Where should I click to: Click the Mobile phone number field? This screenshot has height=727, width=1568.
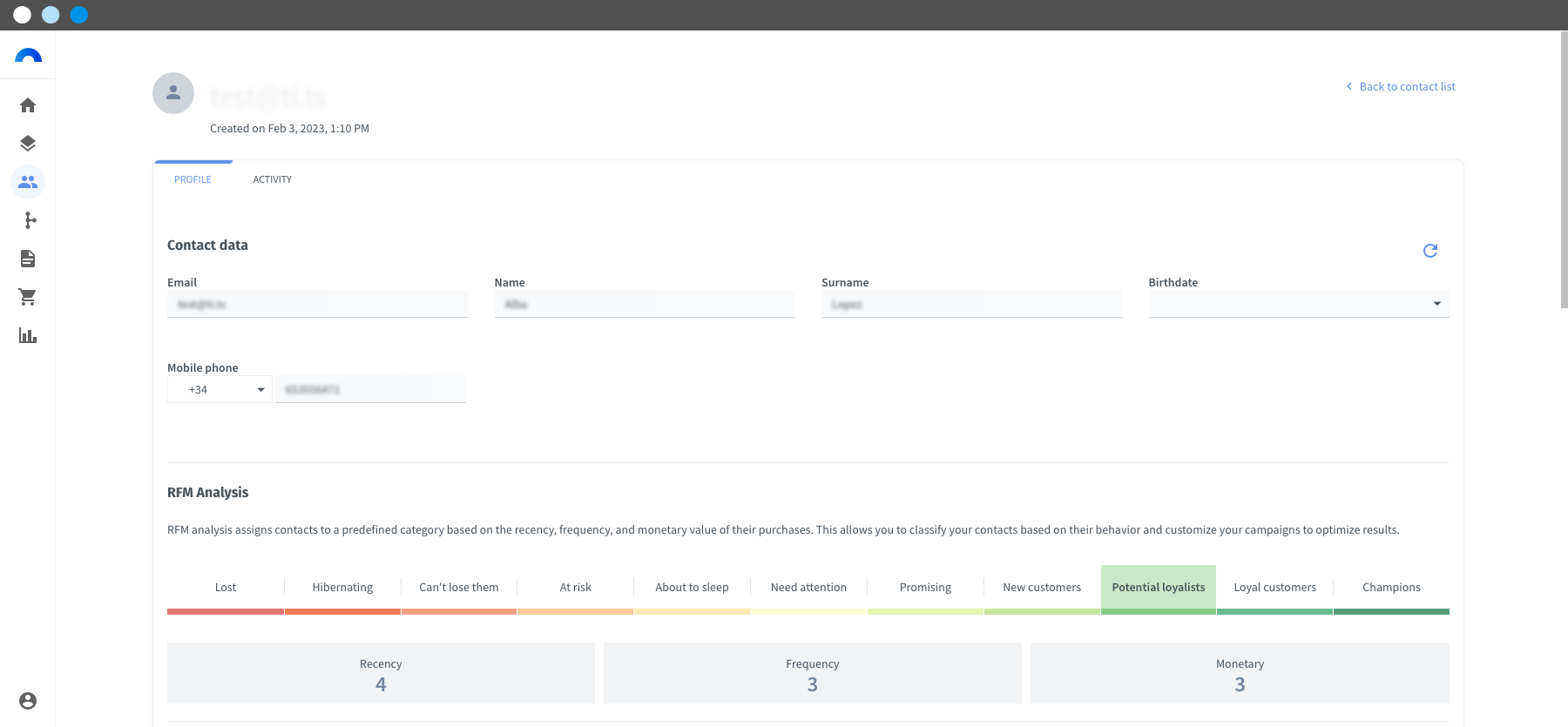tap(371, 389)
